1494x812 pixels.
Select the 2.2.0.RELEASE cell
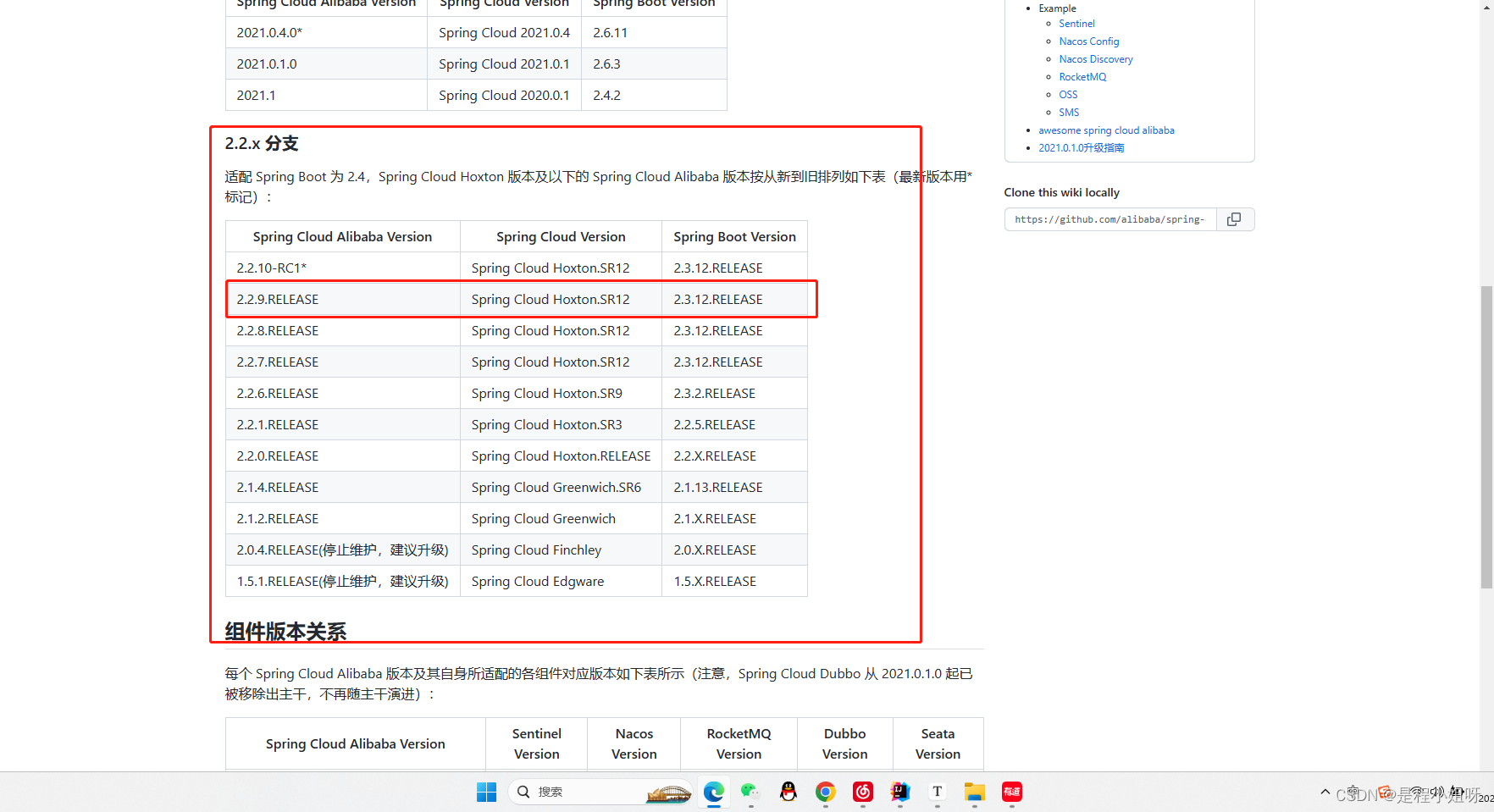[343, 456]
